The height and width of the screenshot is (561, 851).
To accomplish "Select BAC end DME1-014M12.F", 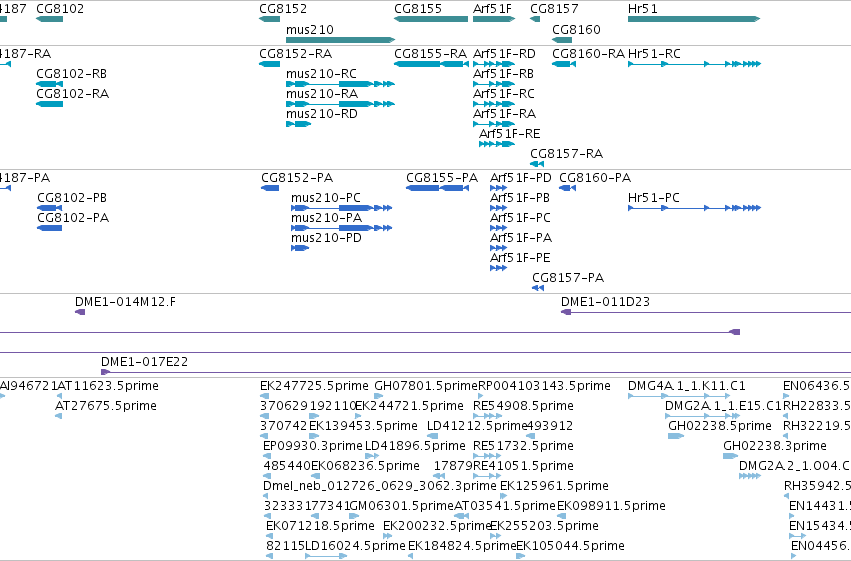I will pos(80,312).
